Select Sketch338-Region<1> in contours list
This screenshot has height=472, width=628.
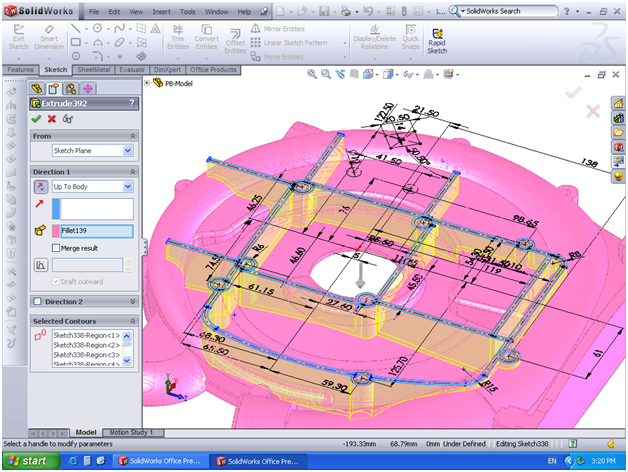pos(87,335)
